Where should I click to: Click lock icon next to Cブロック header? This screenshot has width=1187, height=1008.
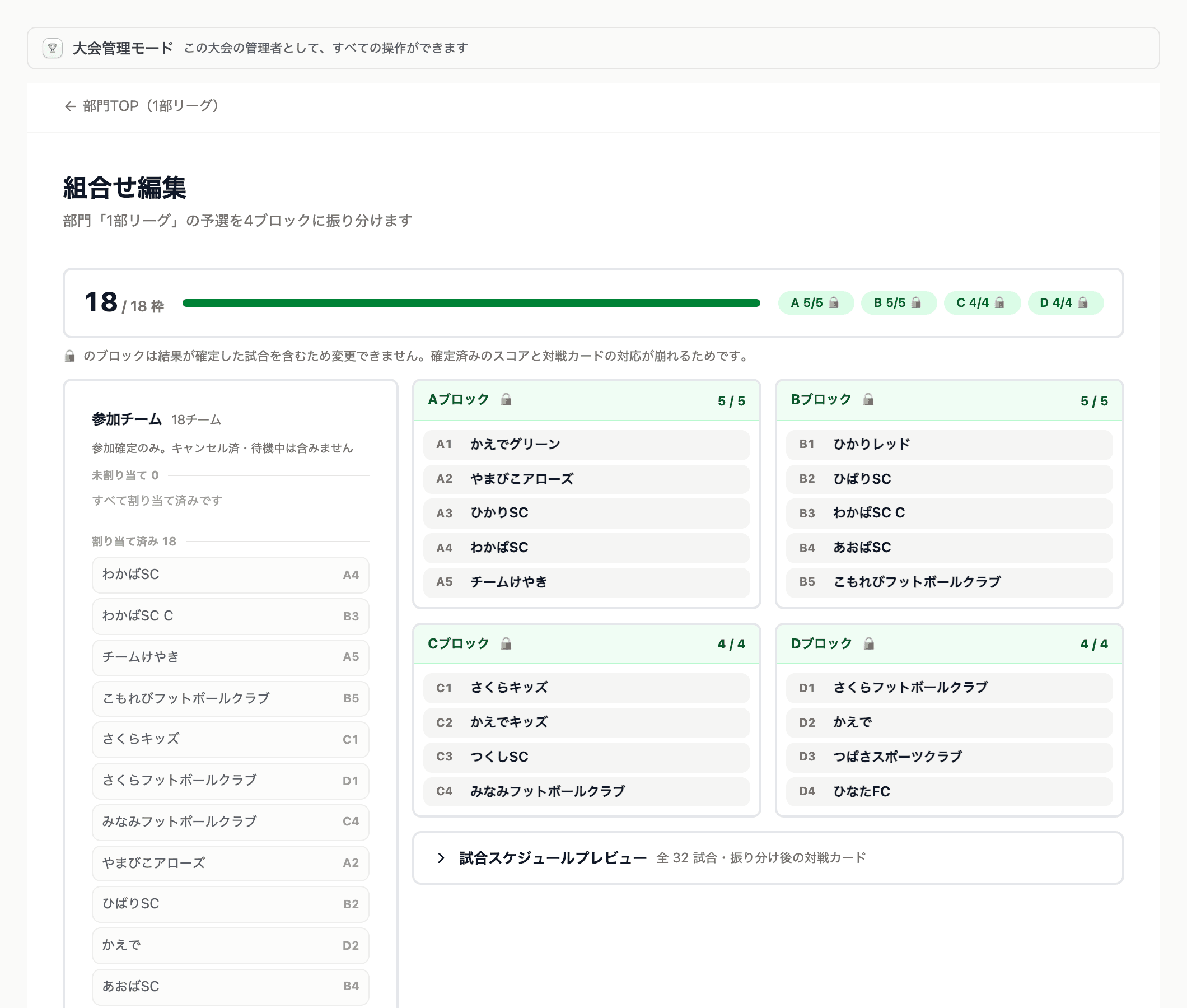pos(506,643)
